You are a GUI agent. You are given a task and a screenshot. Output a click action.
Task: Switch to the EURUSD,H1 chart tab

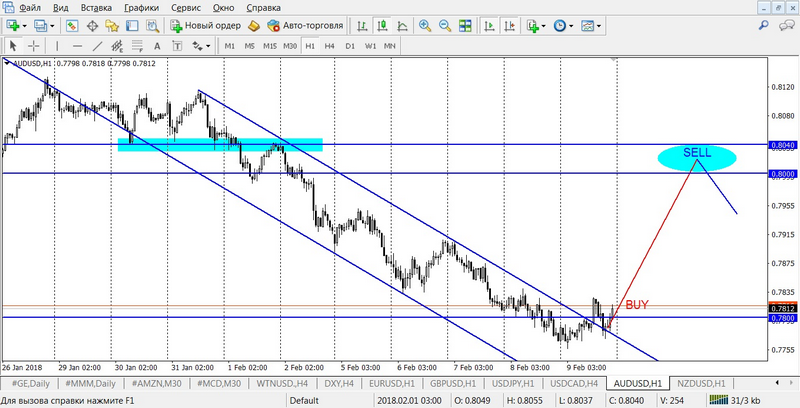(x=393, y=383)
